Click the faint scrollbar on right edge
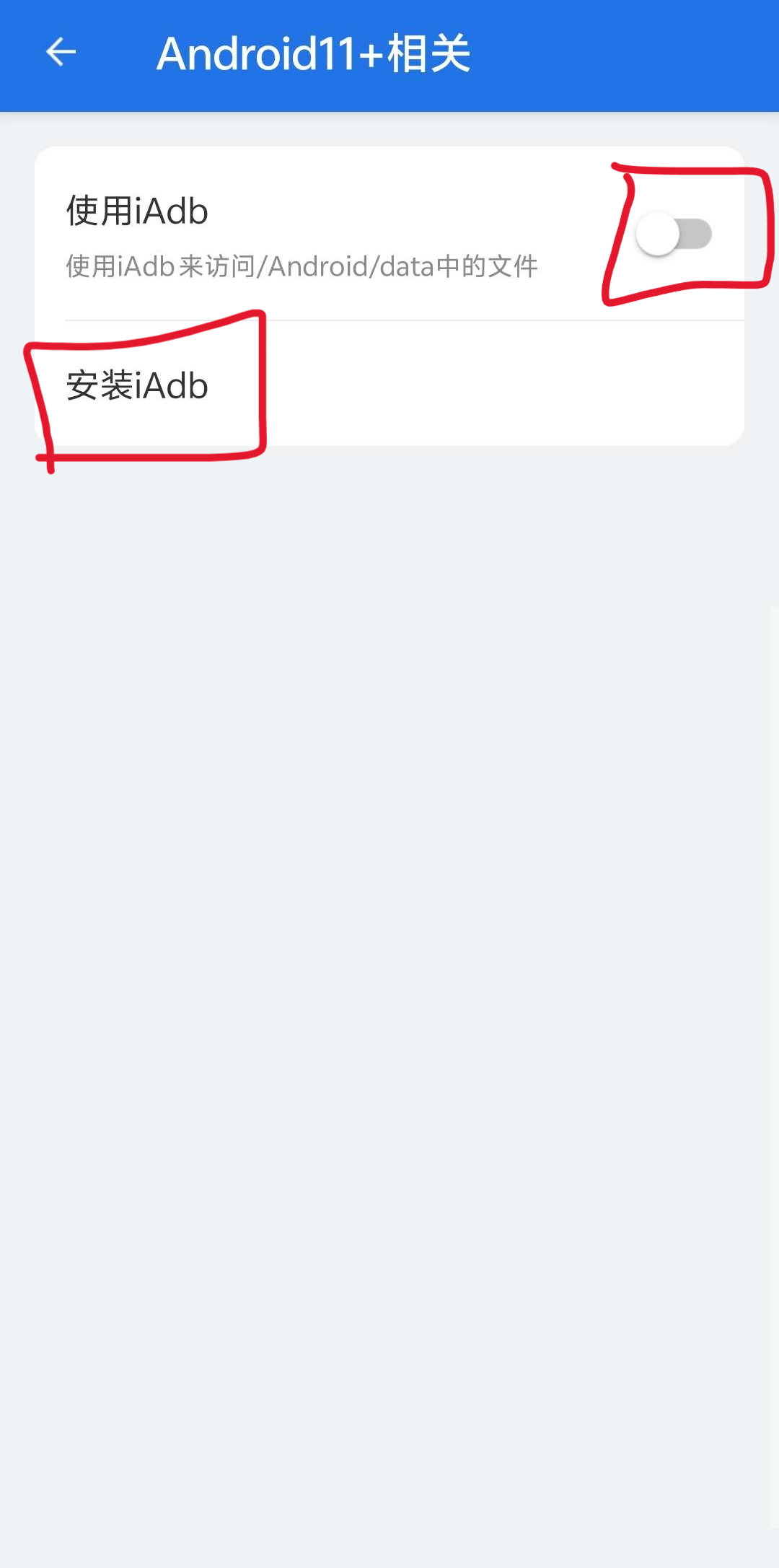779x1568 pixels. tap(774, 1068)
